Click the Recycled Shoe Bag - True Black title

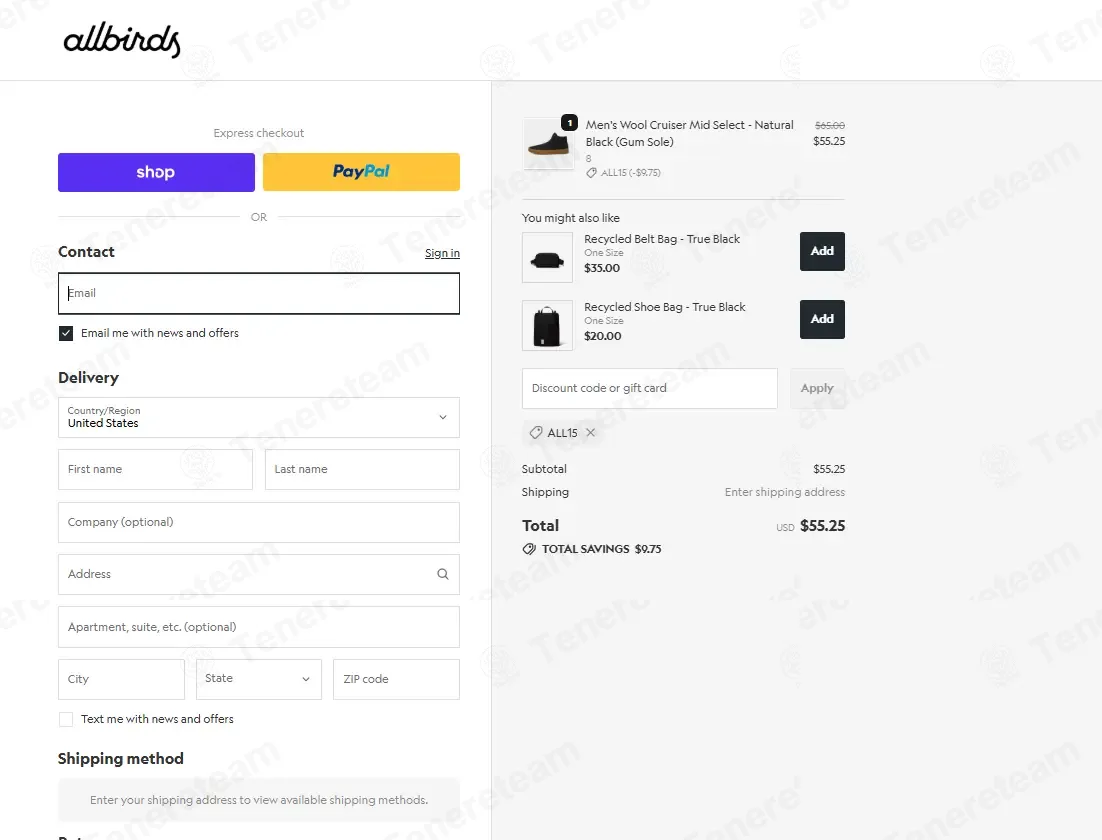click(665, 307)
